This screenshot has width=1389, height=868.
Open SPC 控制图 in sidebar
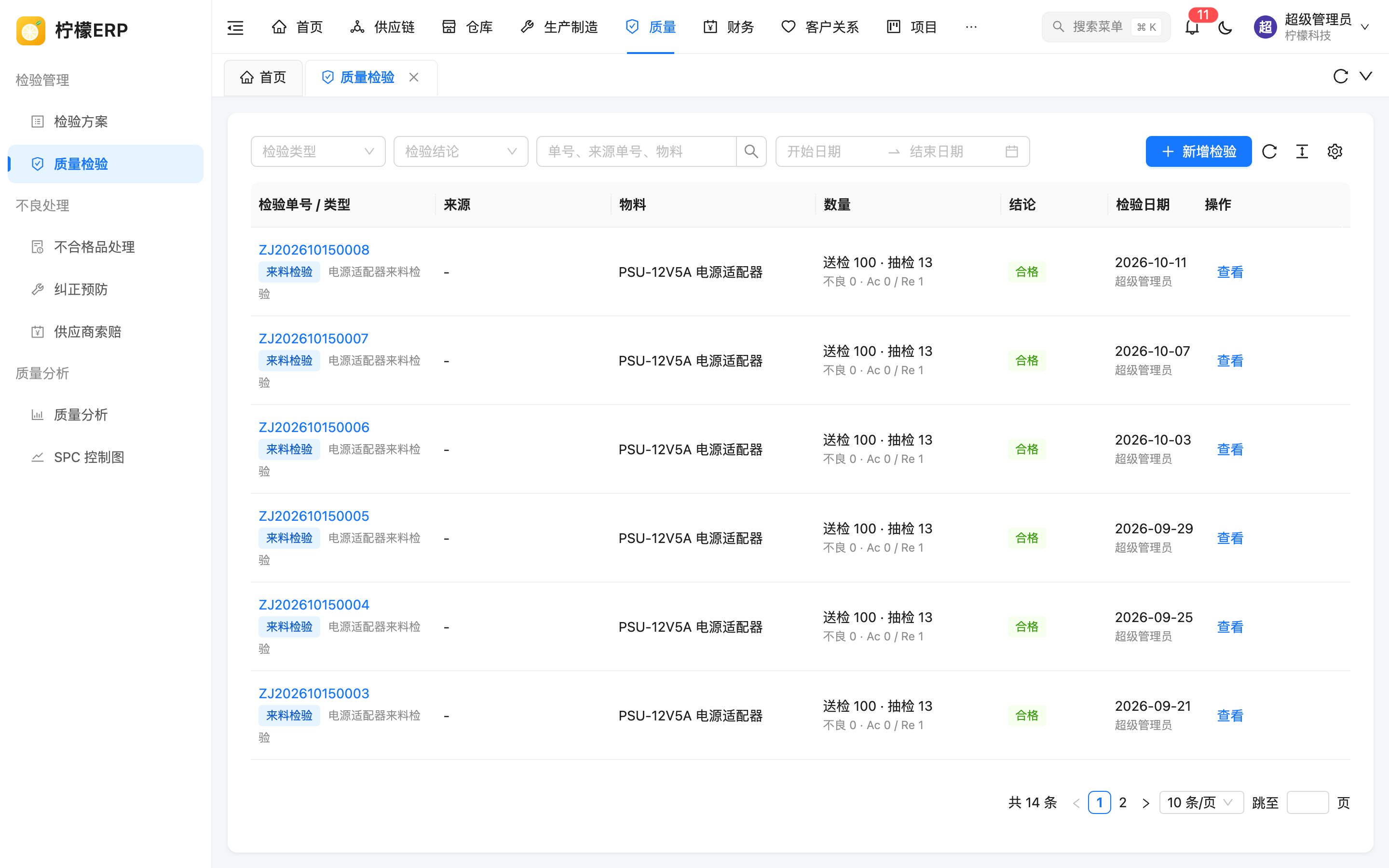pos(106,457)
